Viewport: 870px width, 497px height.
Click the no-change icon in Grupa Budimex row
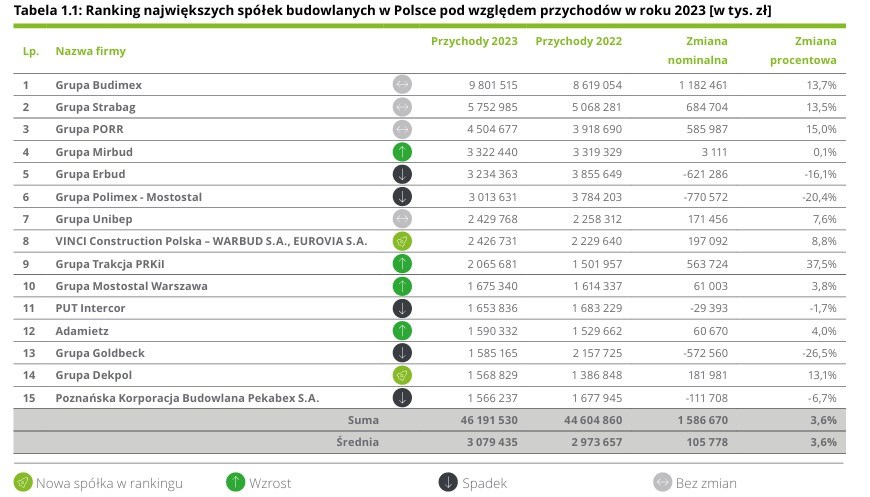[402, 84]
